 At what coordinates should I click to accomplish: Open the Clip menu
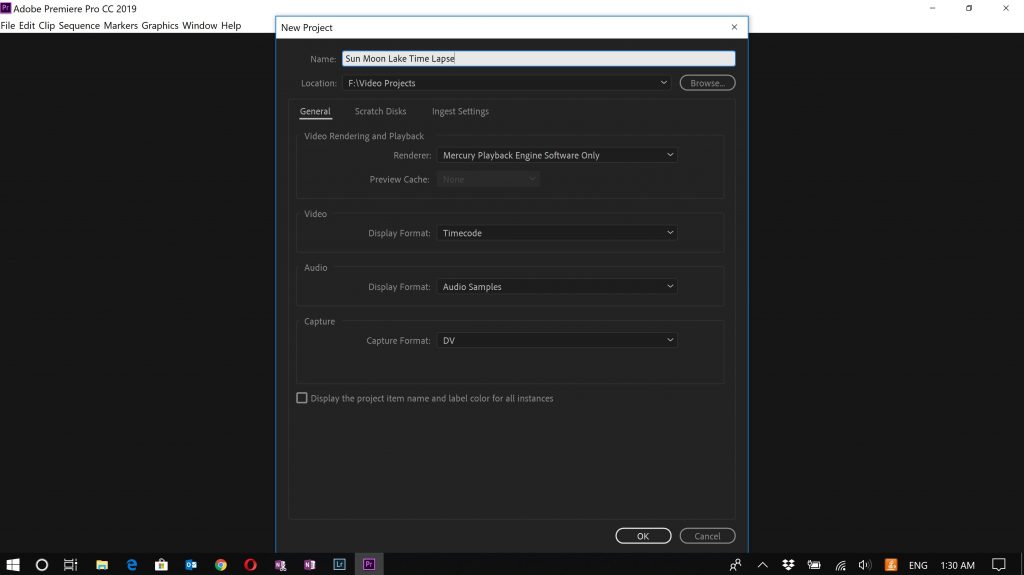click(46, 25)
